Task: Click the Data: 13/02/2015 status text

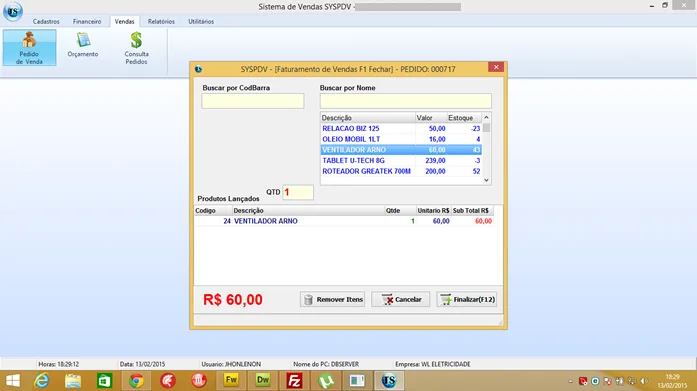Action: click(x=142, y=364)
